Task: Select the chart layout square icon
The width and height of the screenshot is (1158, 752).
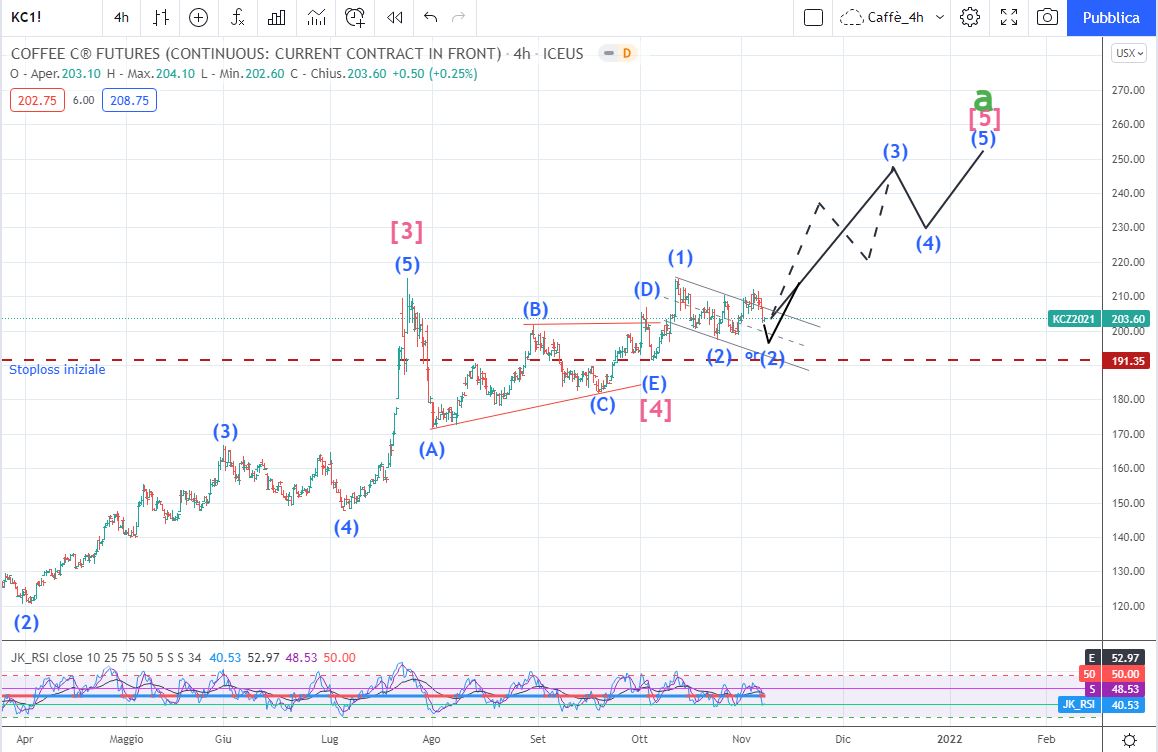Action: tap(813, 17)
